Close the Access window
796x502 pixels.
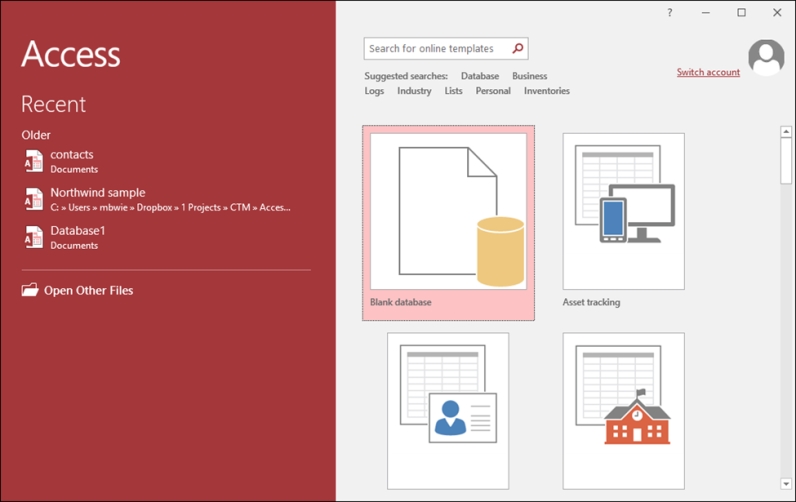tap(777, 13)
